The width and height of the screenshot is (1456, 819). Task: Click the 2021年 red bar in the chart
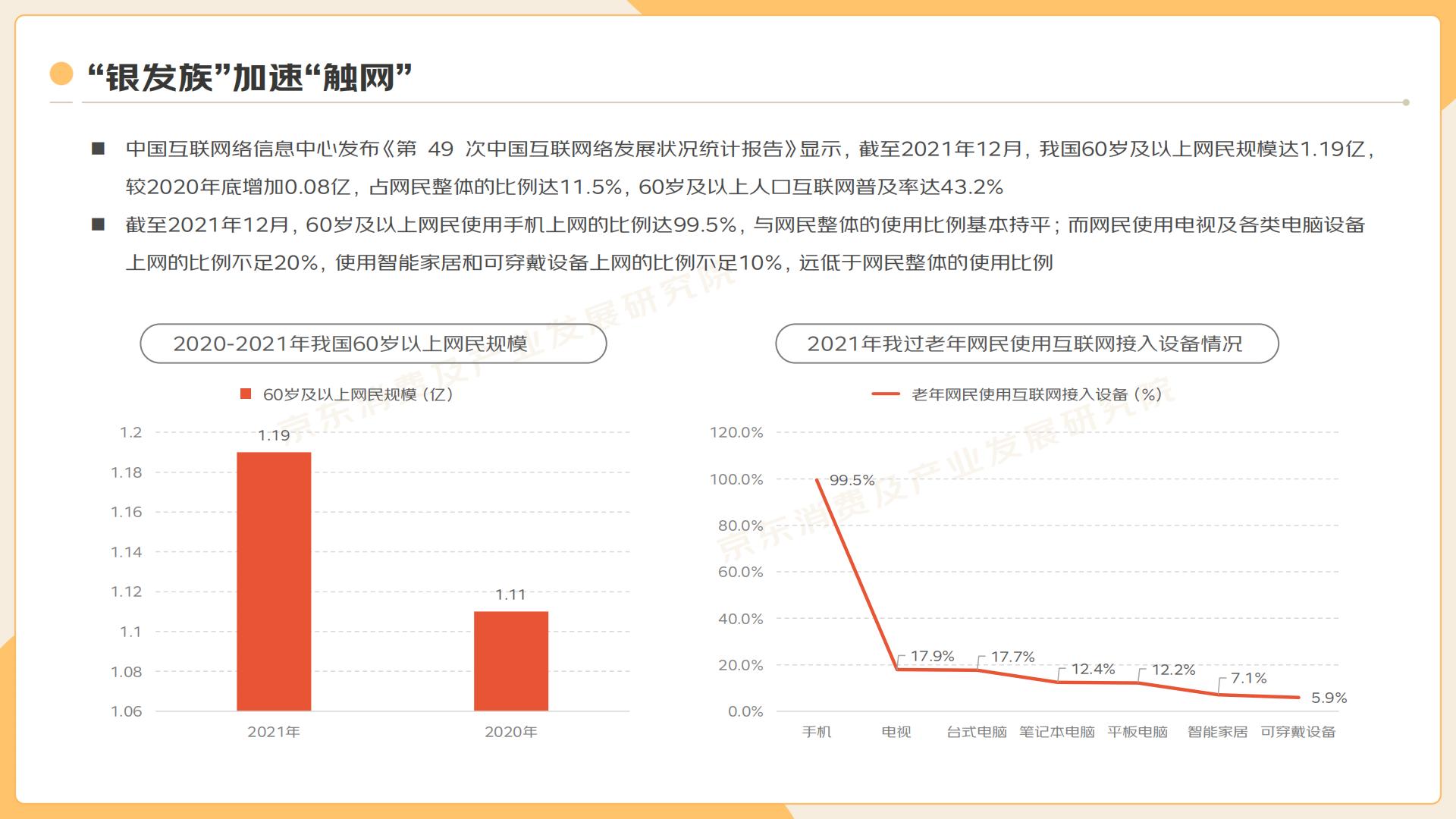(274, 582)
